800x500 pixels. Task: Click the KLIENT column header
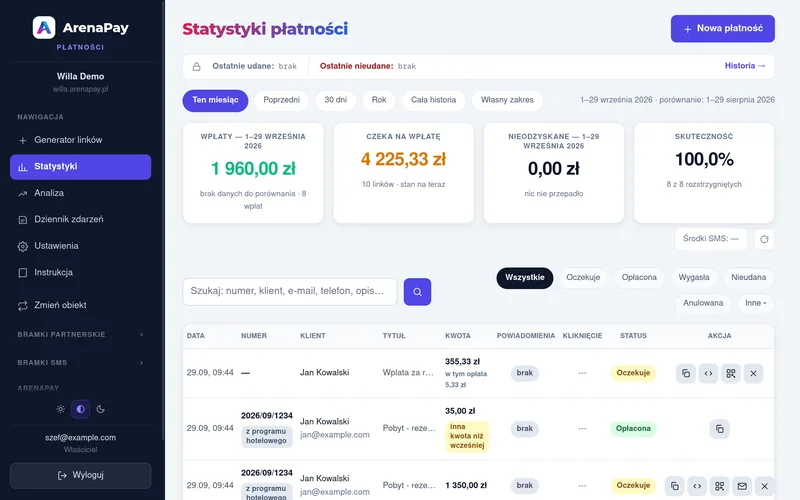[x=313, y=336]
